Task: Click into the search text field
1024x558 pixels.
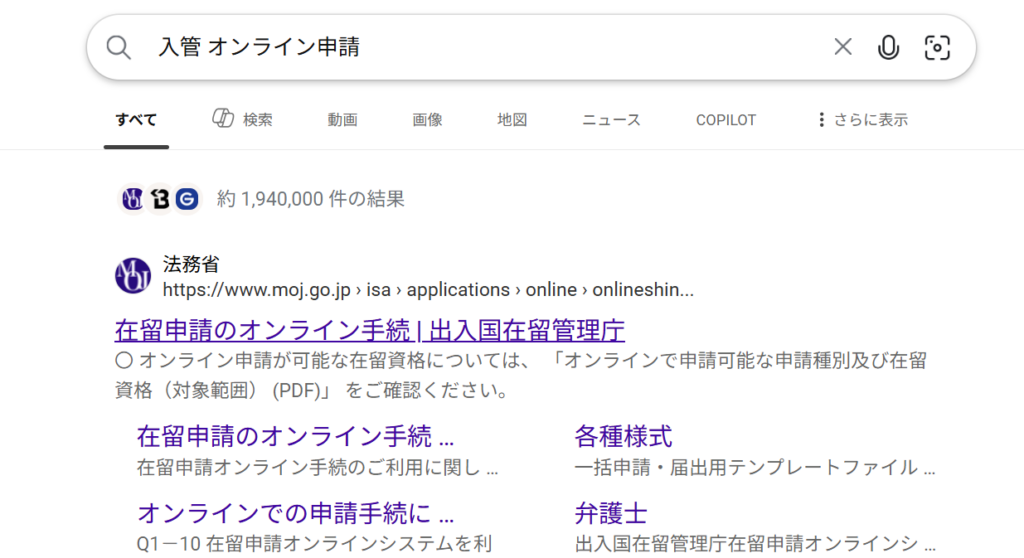Action: [480, 47]
